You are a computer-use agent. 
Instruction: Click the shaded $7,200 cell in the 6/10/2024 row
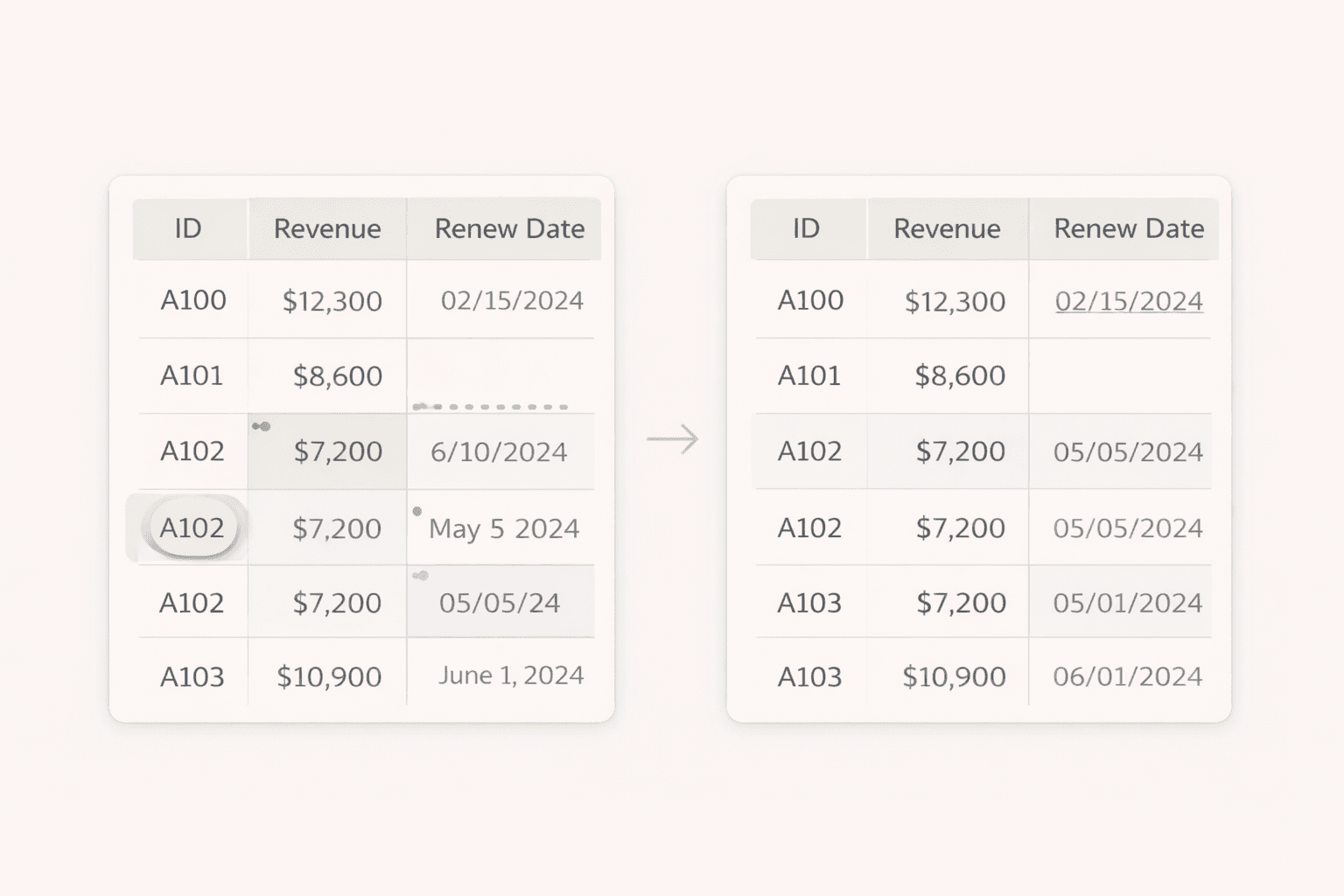[x=327, y=451]
